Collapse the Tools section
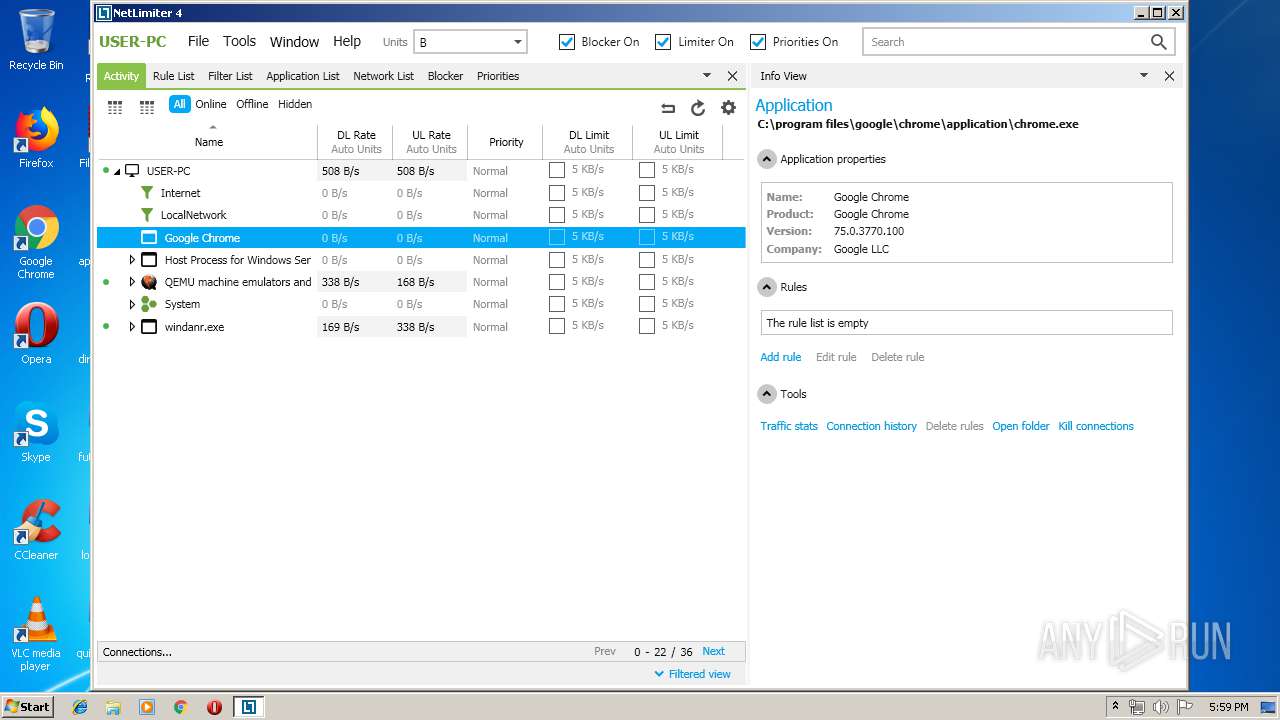1280x720 pixels. tap(767, 394)
